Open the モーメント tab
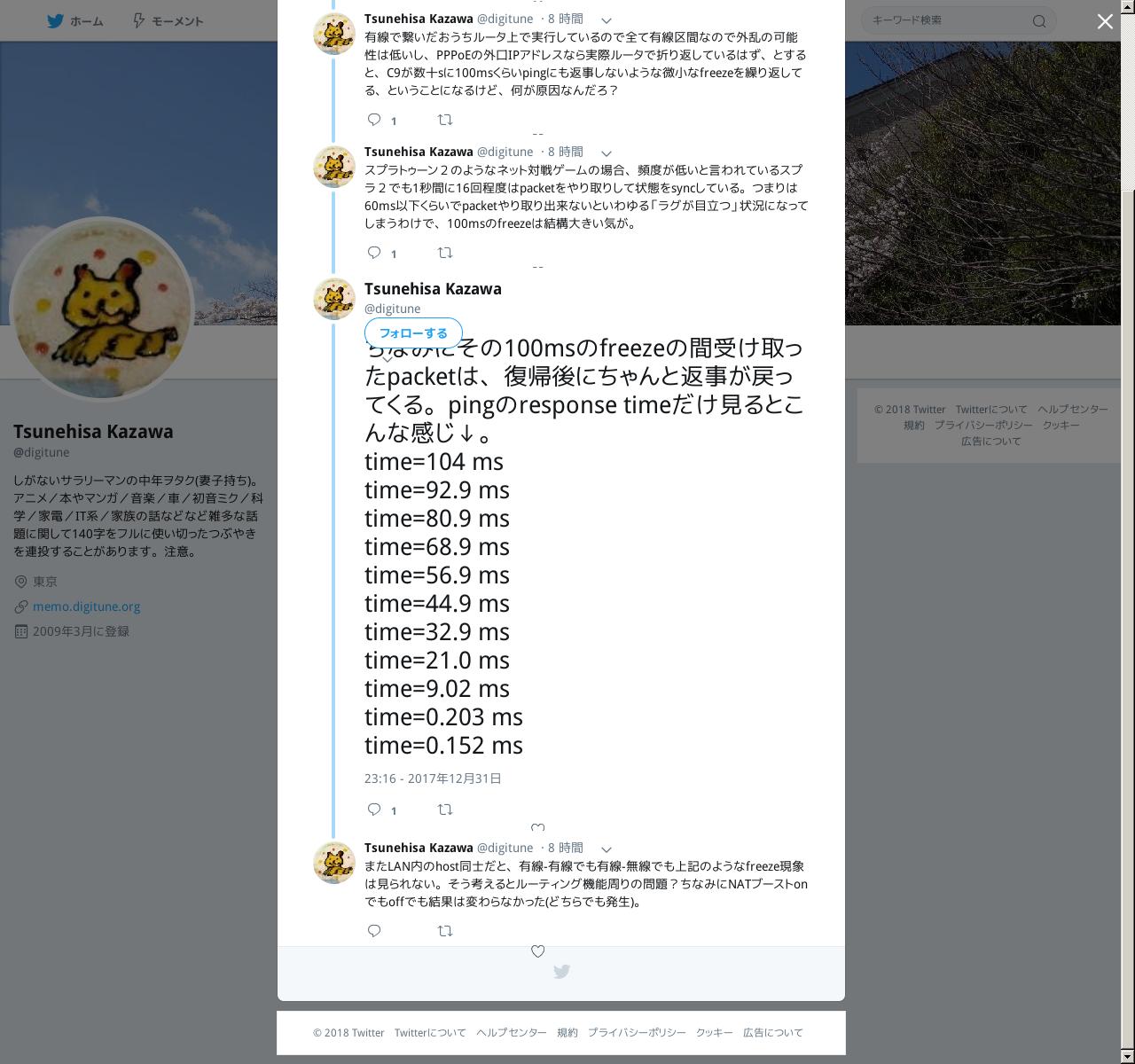This screenshot has width=1135, height=1064. 168,20
